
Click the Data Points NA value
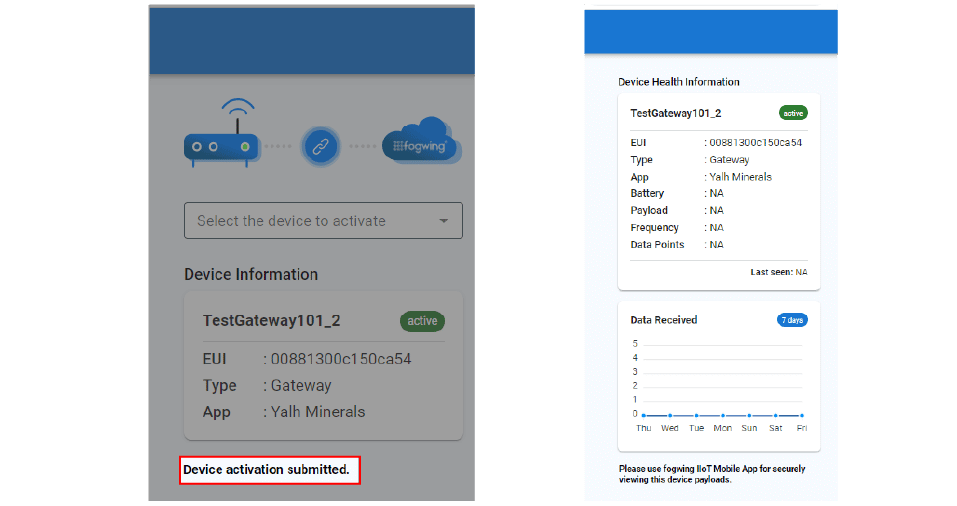[x=717, y=244]
